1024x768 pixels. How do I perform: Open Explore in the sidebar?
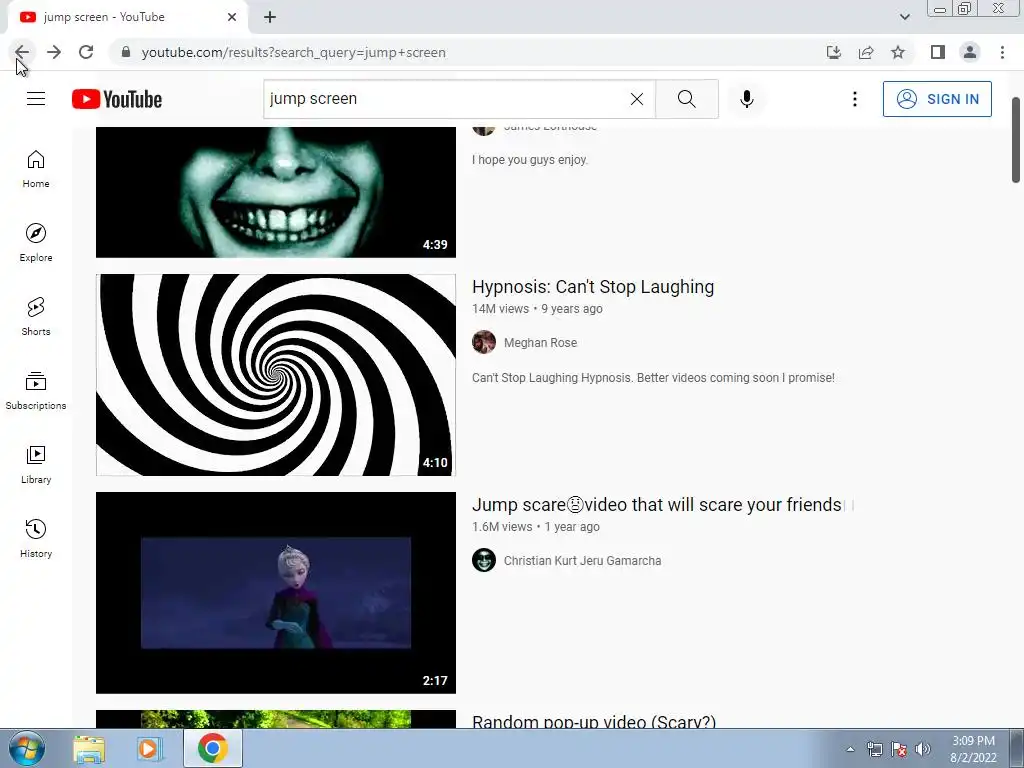click(36, 243)
